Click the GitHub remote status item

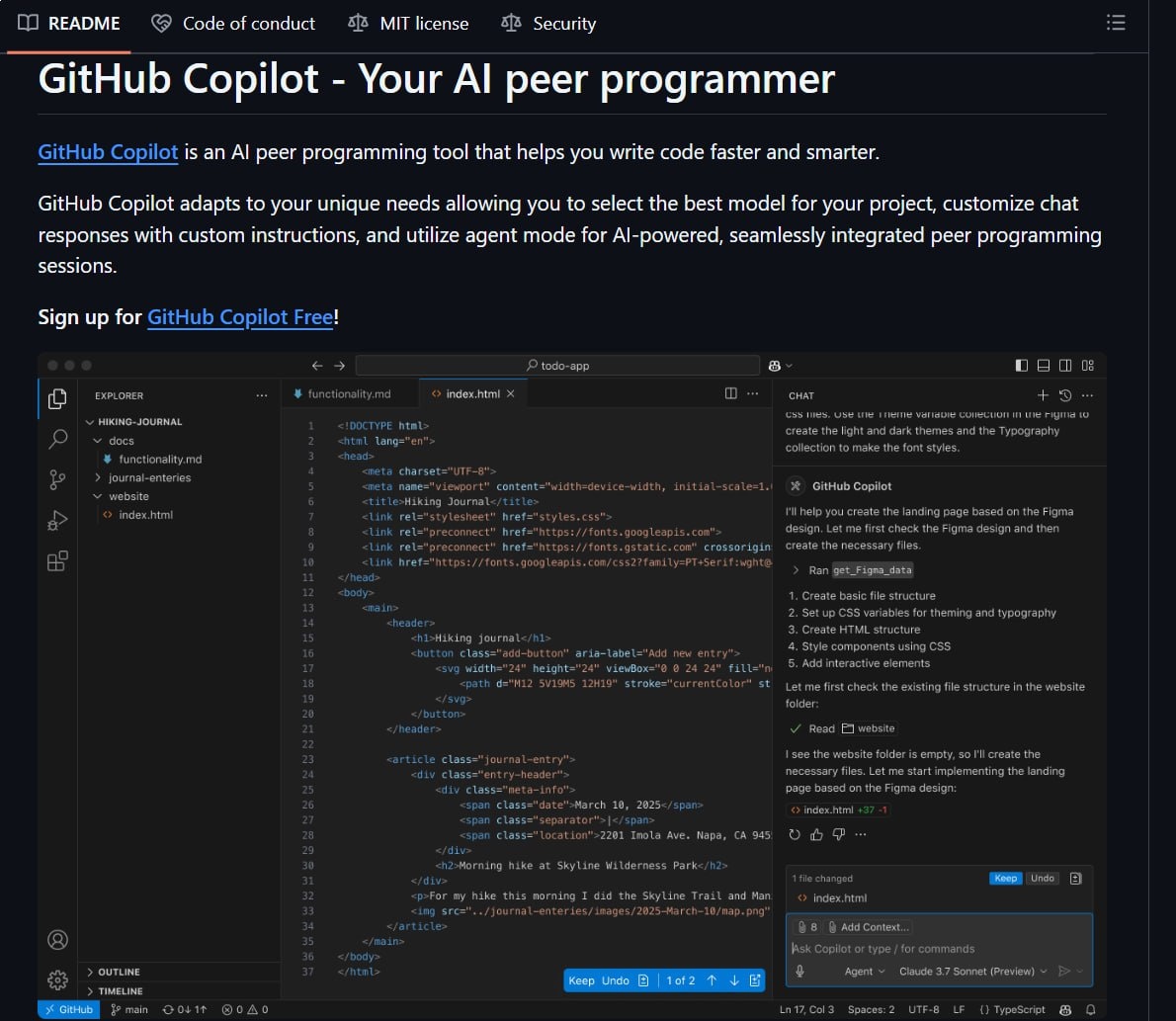[68, 1010]
